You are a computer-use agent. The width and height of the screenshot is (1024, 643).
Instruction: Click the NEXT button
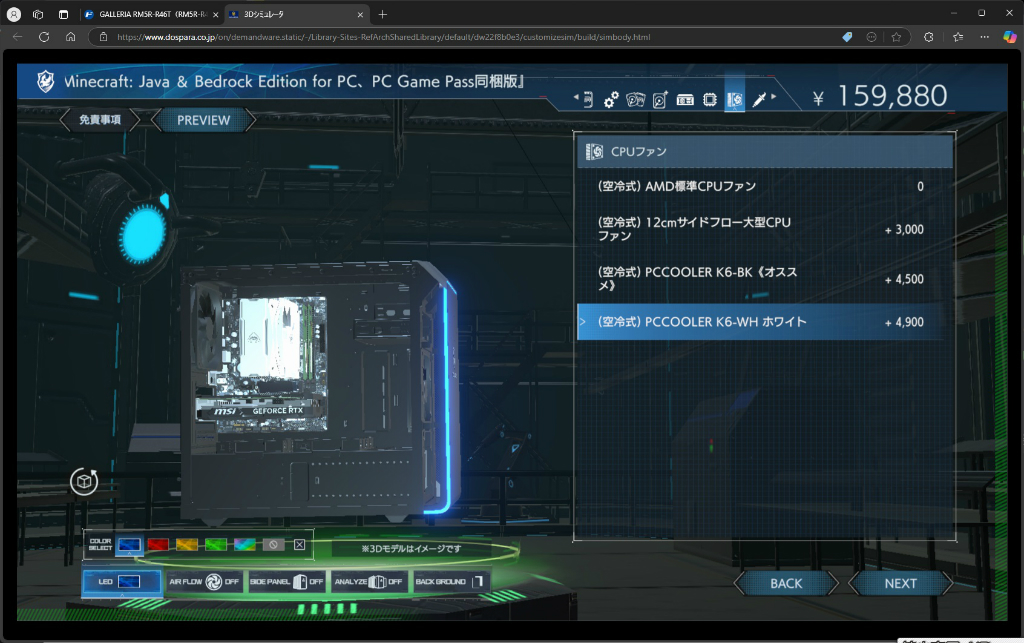point(899,583)
